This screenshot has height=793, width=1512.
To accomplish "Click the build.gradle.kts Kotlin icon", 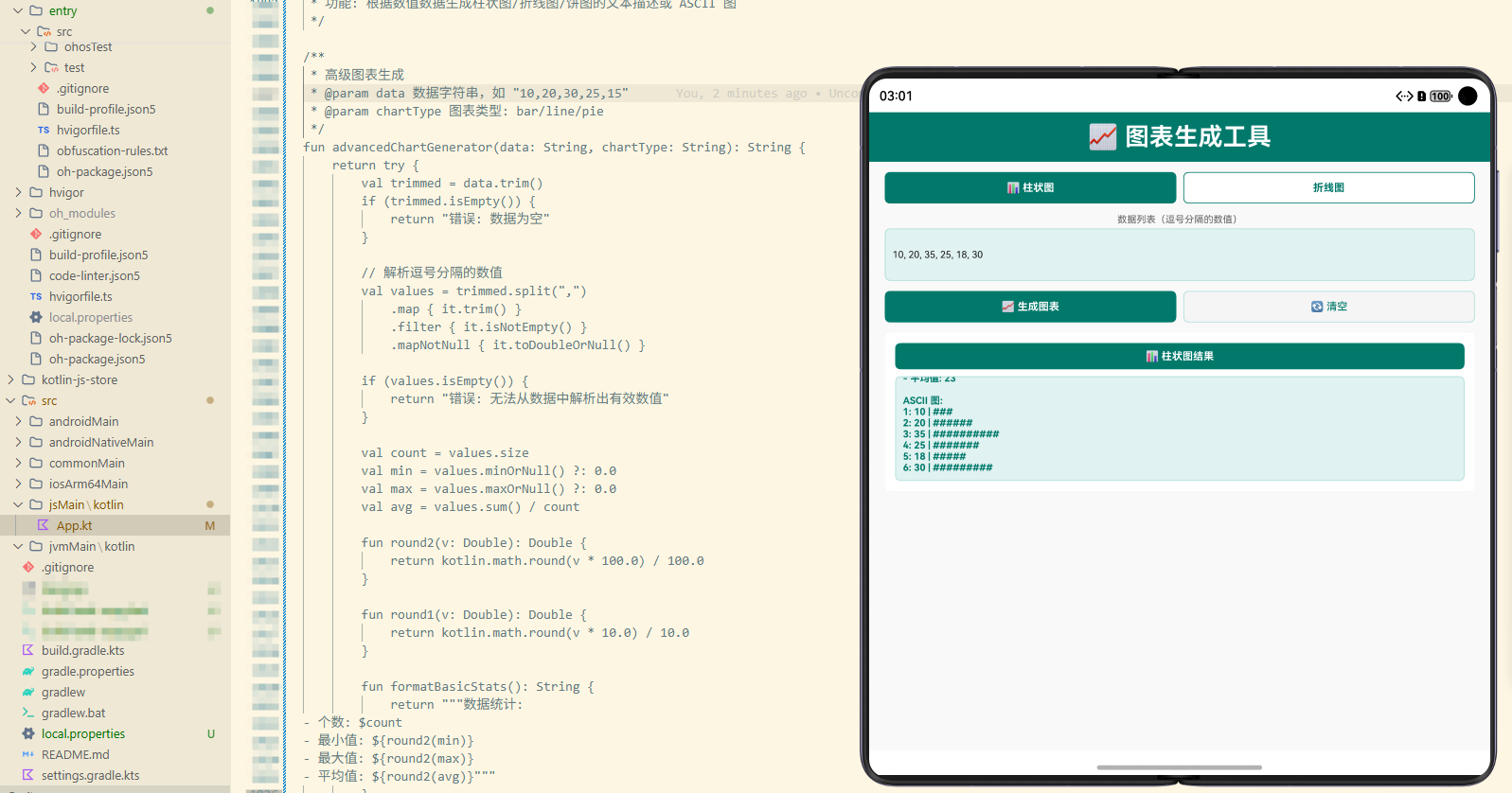I will 28,650.
